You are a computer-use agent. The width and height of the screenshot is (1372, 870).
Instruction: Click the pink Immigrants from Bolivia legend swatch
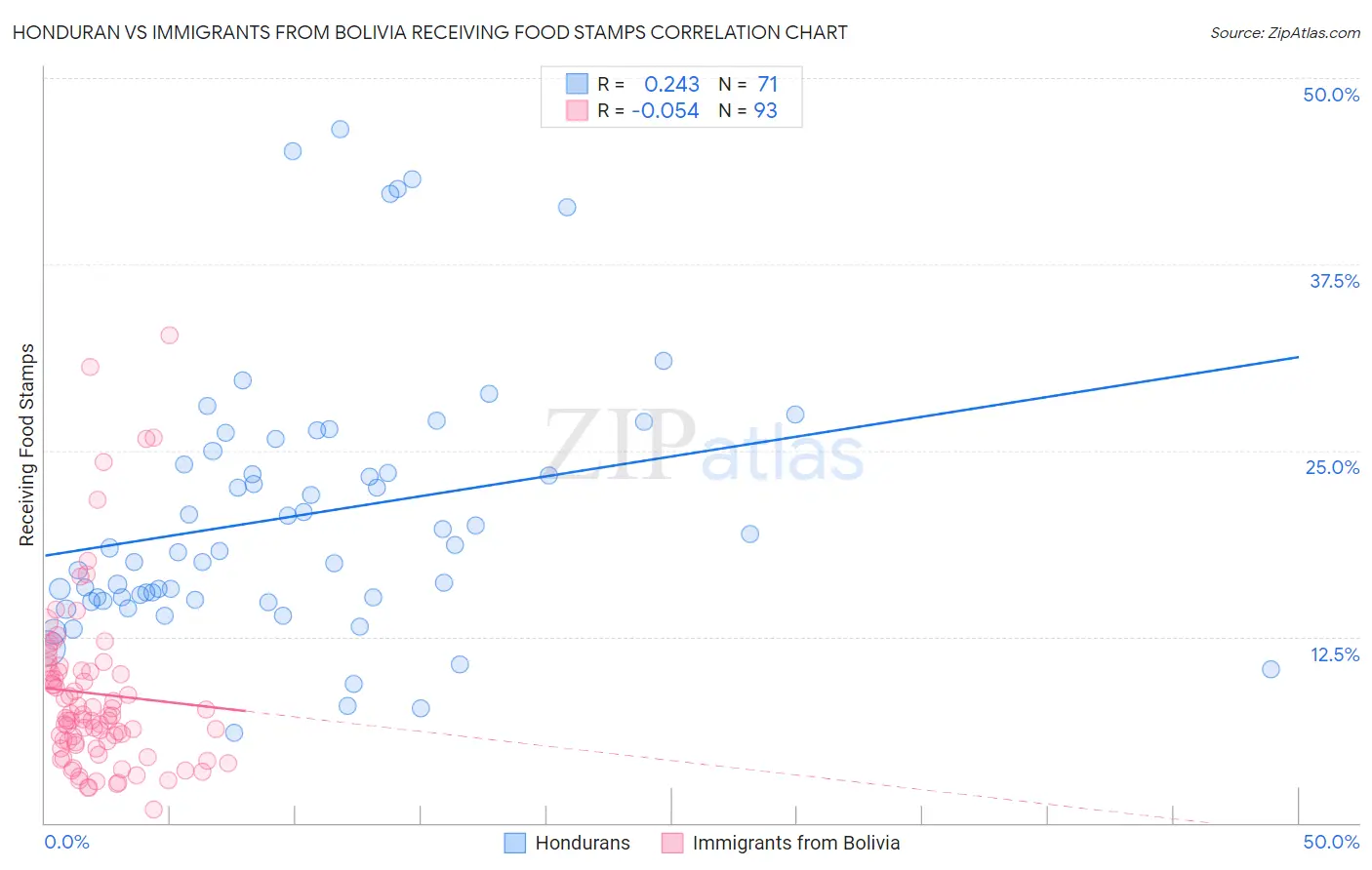coord(672,843)
